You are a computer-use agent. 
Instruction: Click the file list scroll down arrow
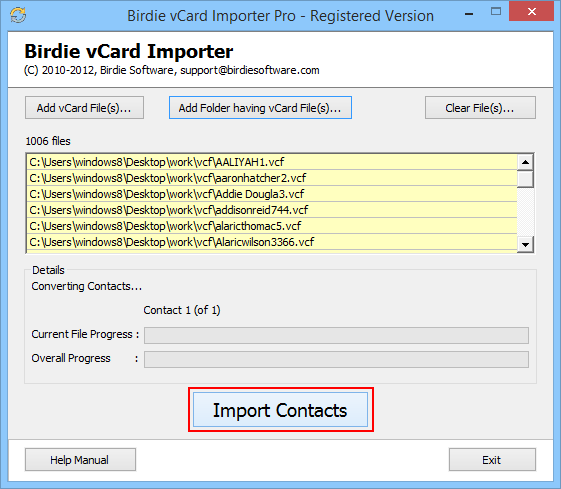coord(525,245)
